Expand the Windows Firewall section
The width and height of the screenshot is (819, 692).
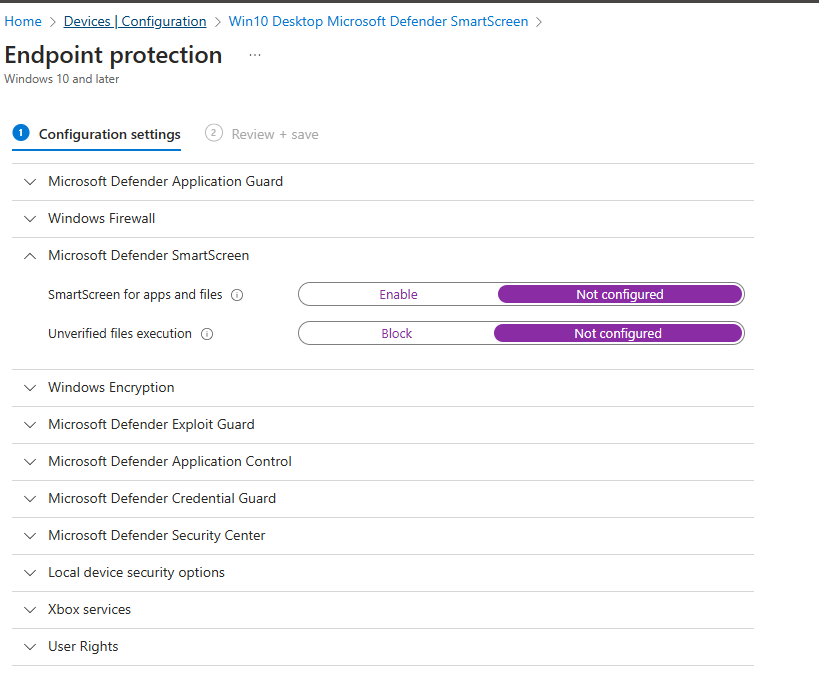pos(101,219)
